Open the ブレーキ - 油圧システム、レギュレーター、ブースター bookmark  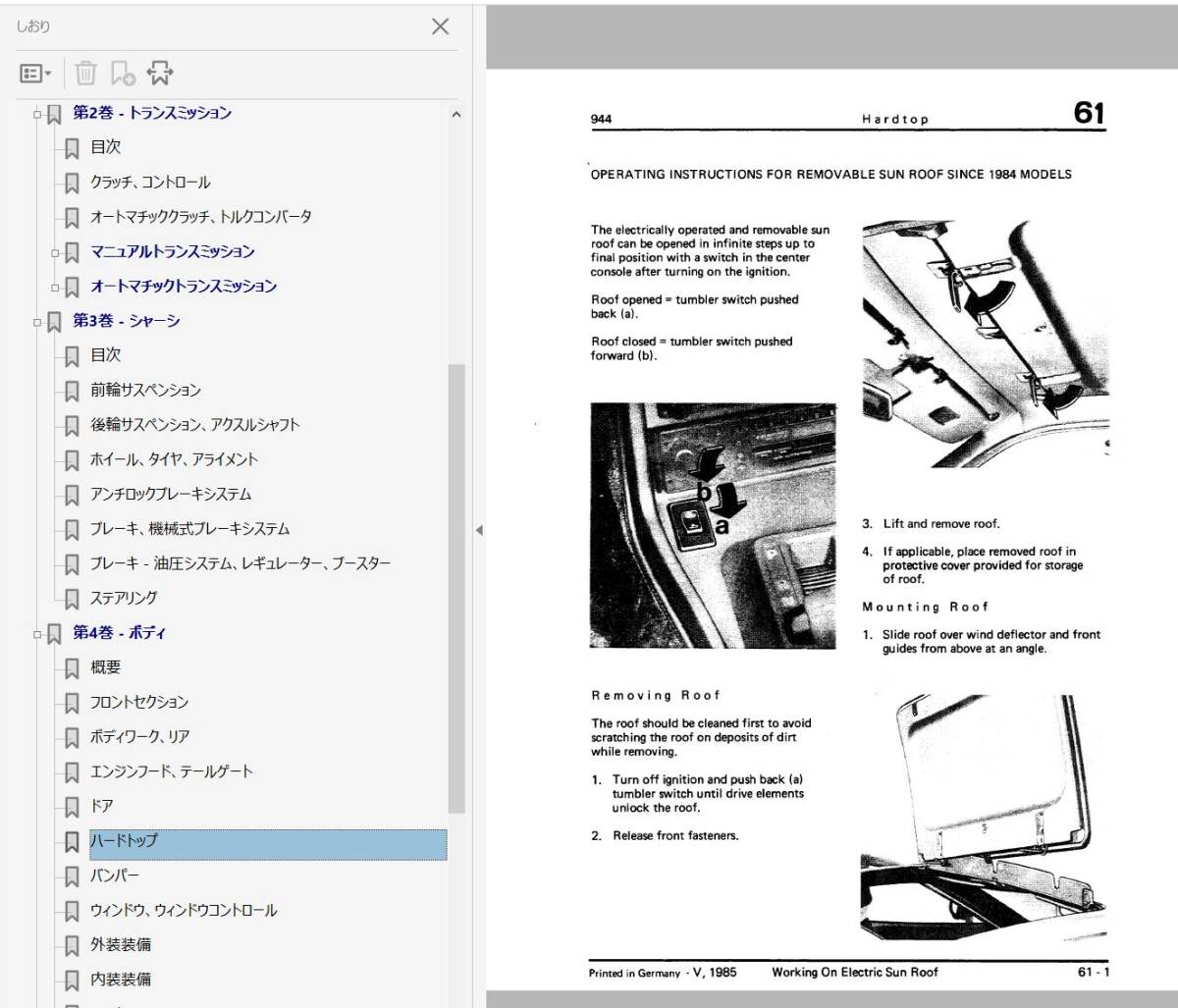(x=241, y=563)
